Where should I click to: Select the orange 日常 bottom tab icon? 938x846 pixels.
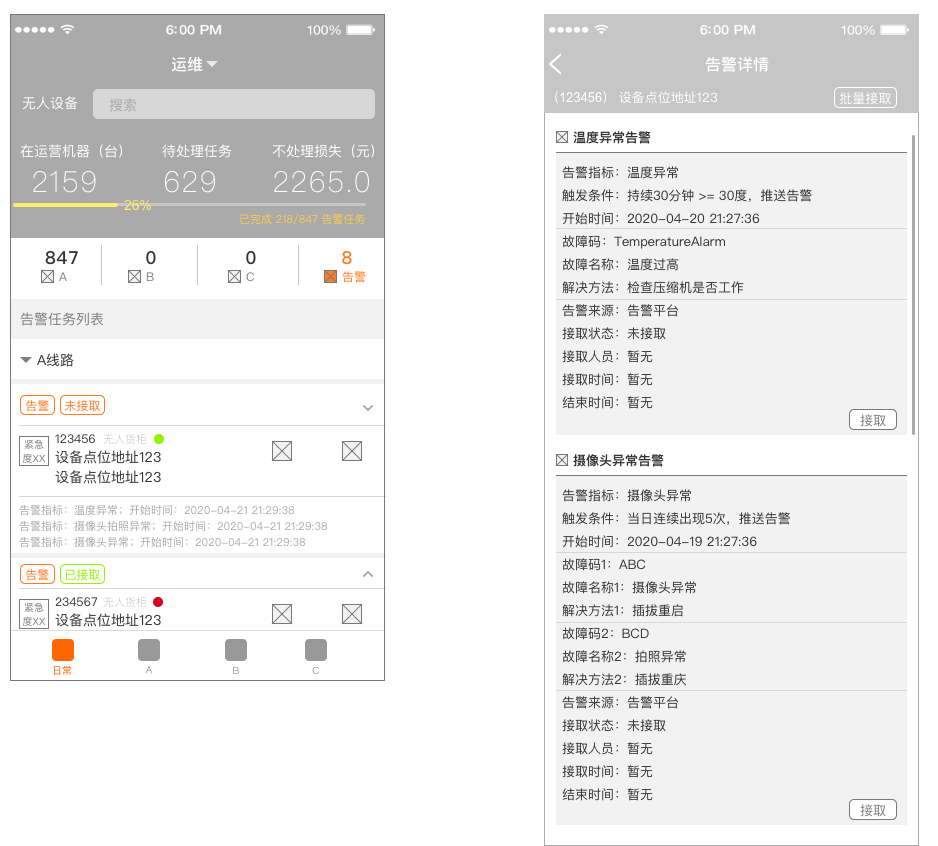[63, 650]
